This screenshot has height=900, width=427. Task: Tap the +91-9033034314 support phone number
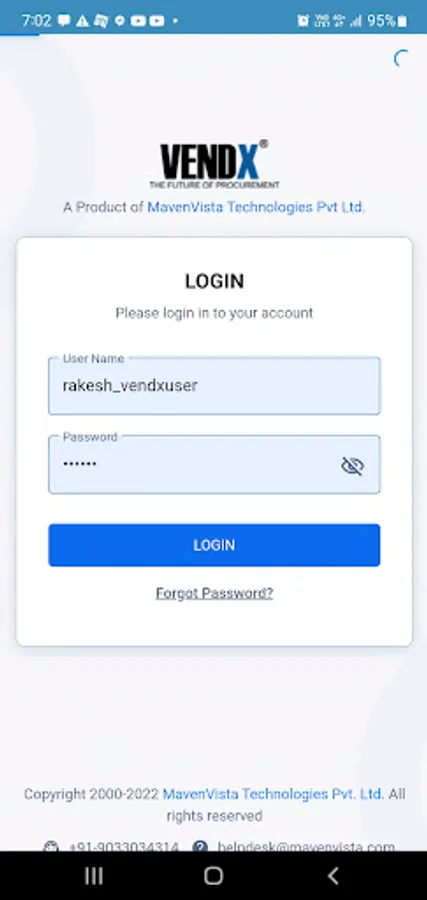click(123, 847)
